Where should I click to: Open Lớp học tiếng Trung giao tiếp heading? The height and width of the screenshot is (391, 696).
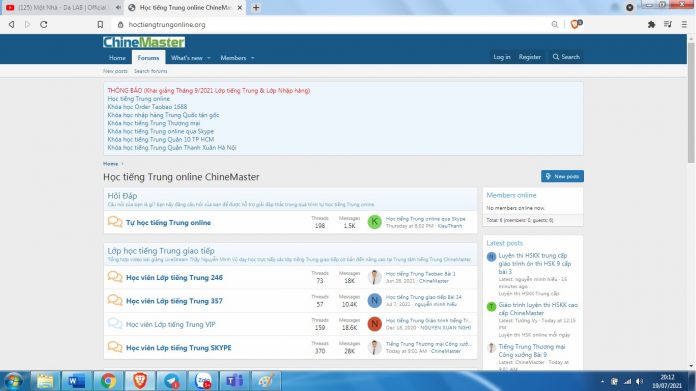(x=161, y=251)
